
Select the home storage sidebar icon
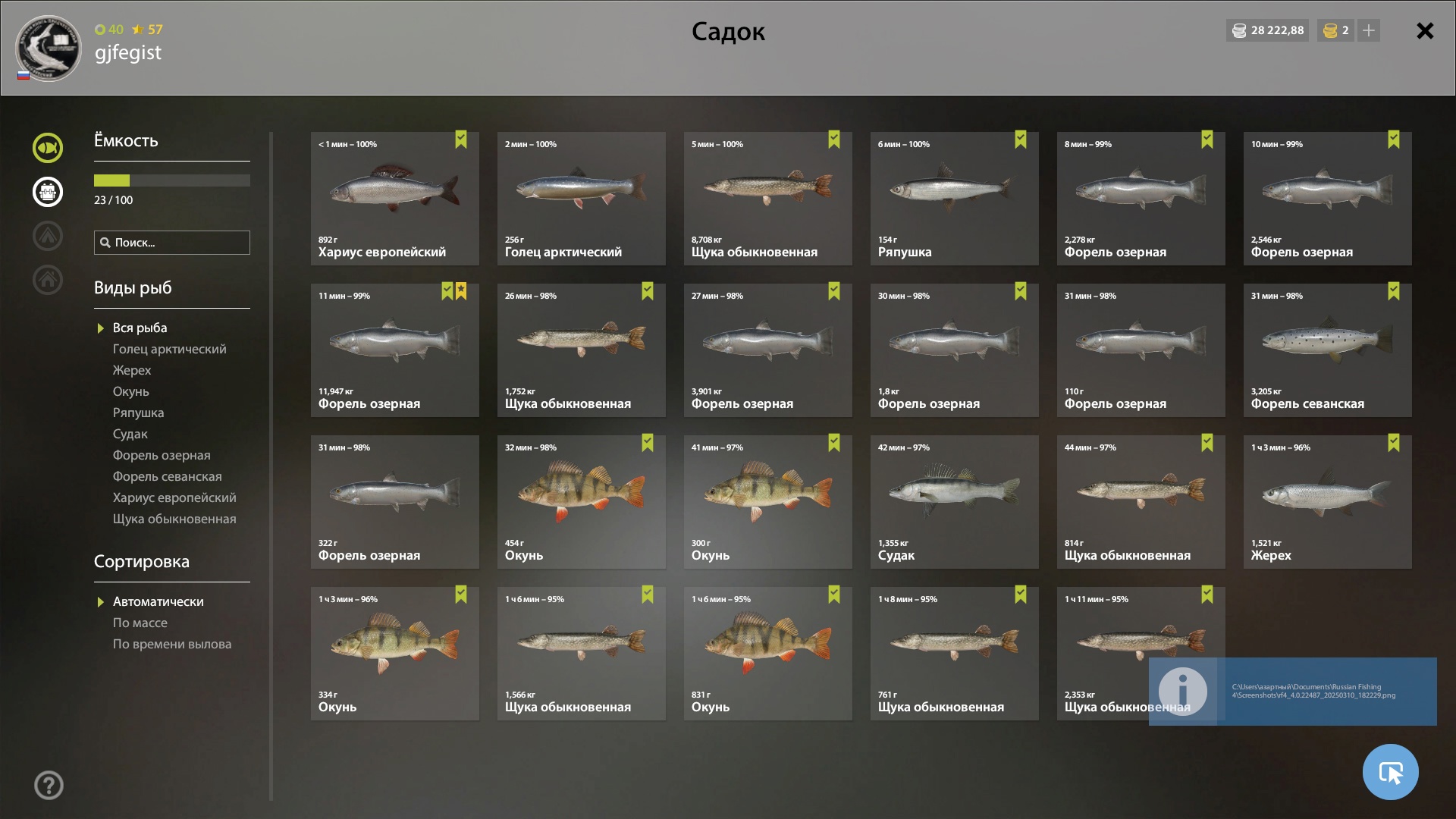click(47, 280)
